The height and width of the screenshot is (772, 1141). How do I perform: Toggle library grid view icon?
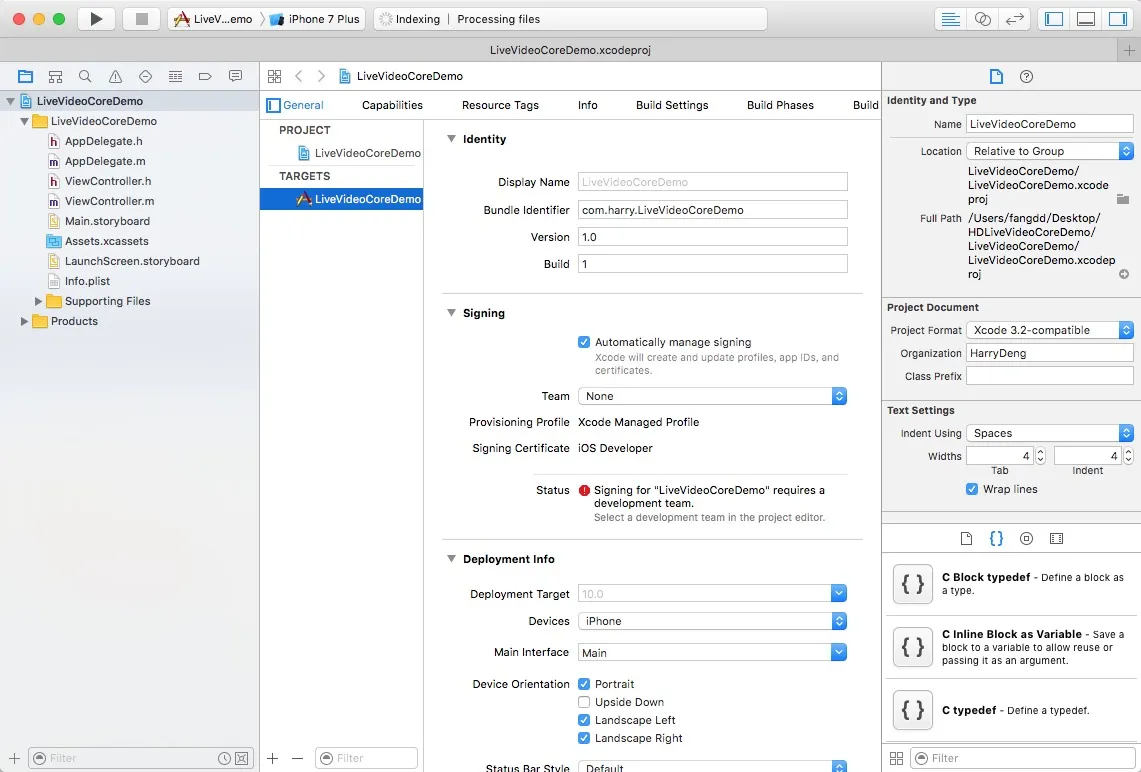coord(896,758)
